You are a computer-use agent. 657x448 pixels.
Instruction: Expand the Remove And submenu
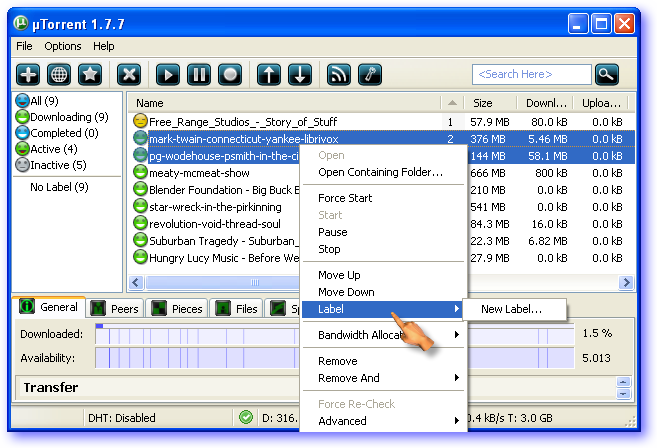[x=383, y=378]
